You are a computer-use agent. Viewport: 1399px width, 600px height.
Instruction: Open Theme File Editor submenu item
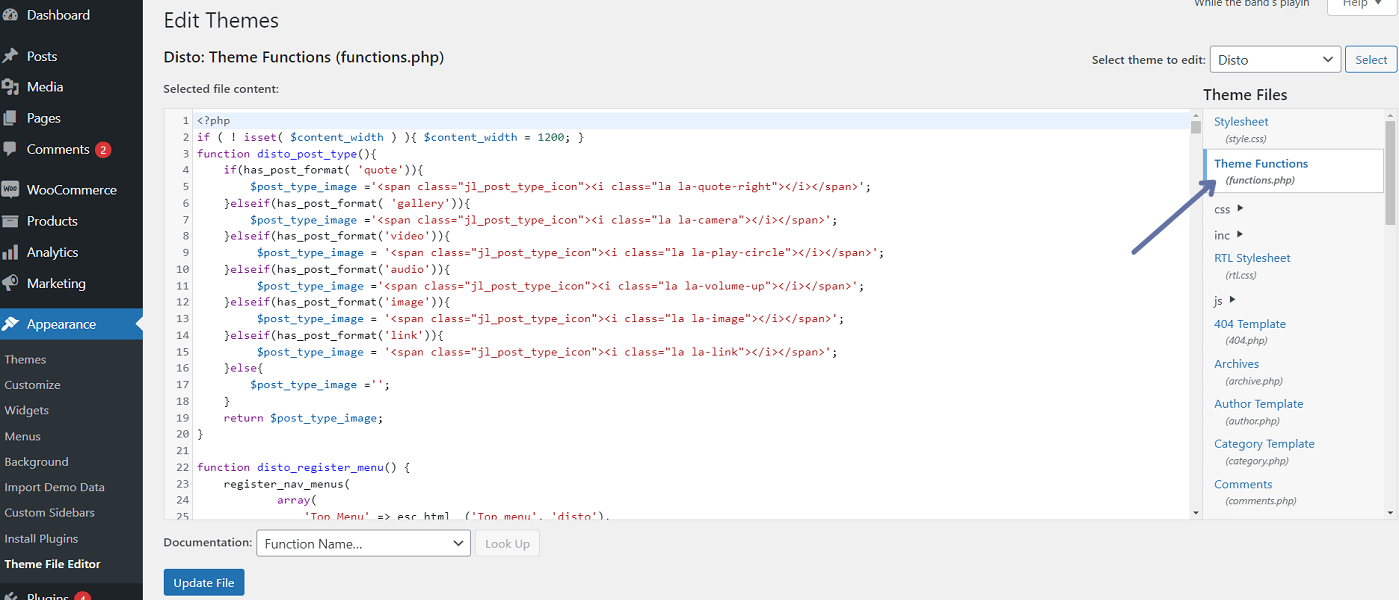click(52, 564)
